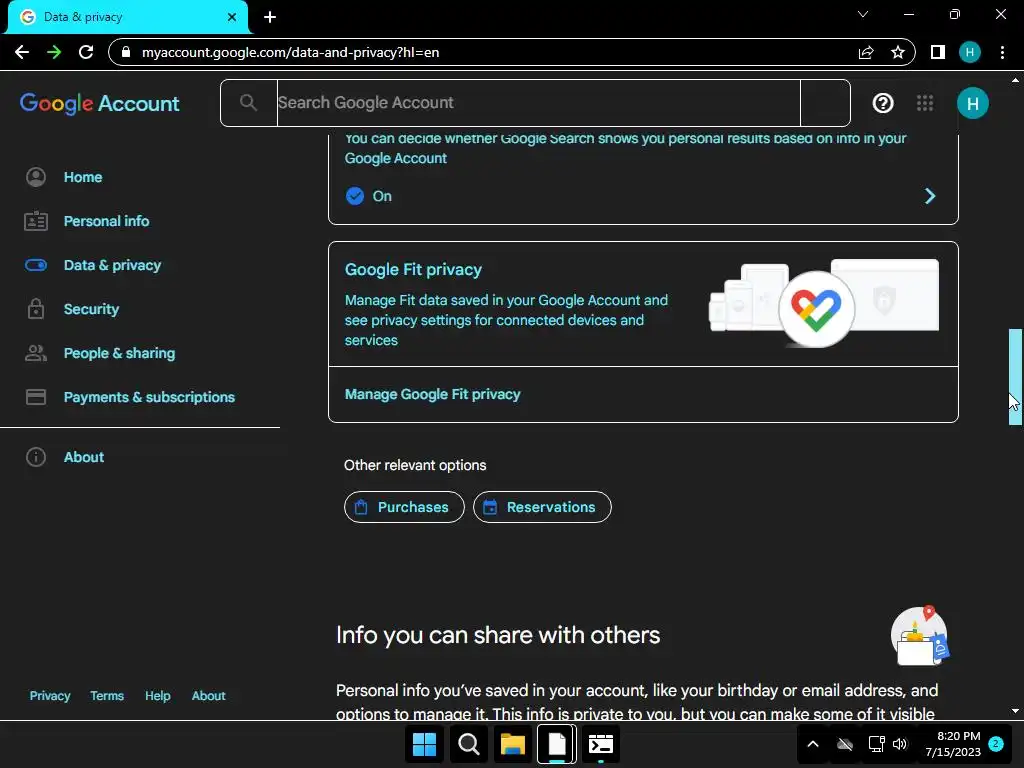
Task: Open the tab search dropdown arrow
Action: click(863, 14)
